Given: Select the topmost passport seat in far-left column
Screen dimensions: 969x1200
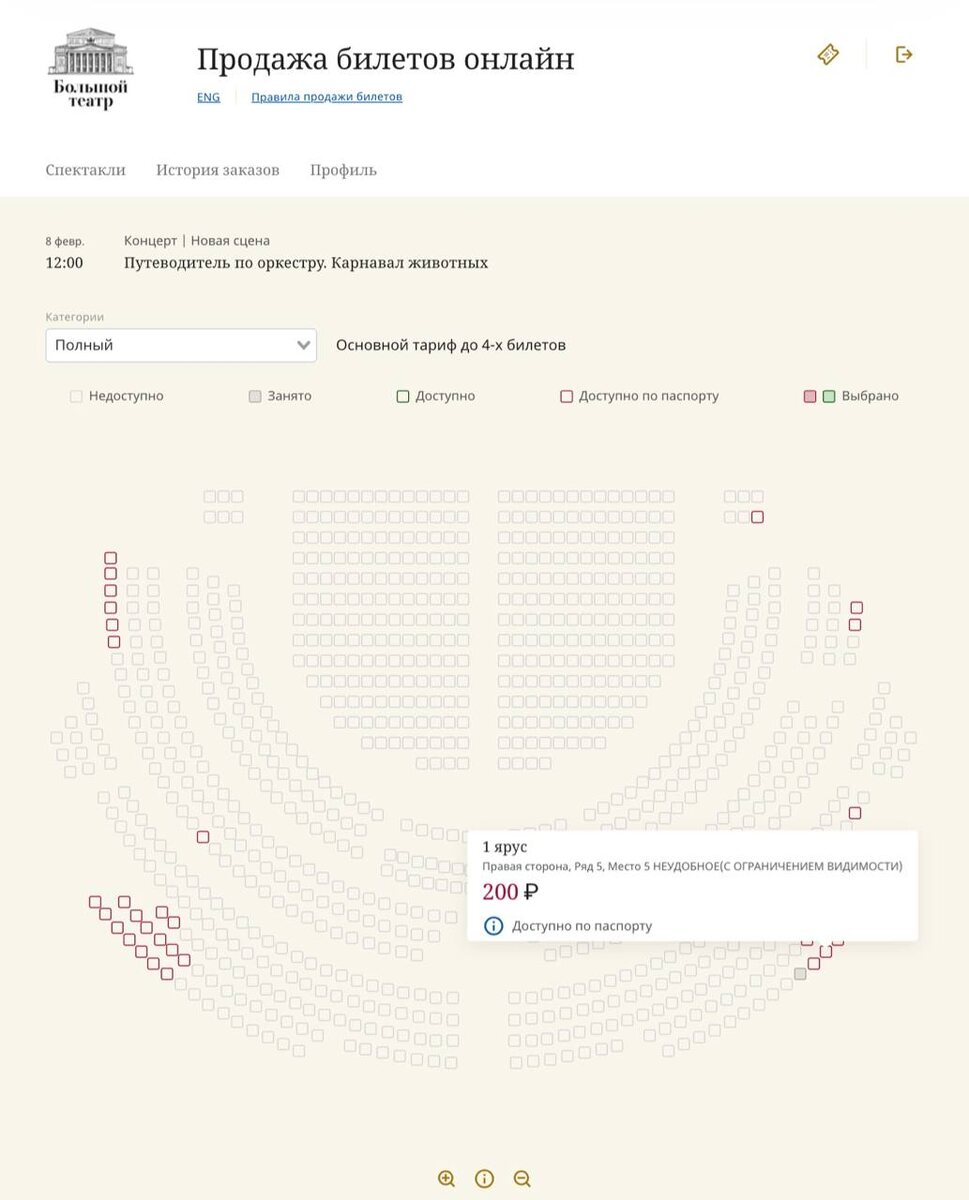Looking at the screenshot, I should pyautogui.click(x=111, y=558).
